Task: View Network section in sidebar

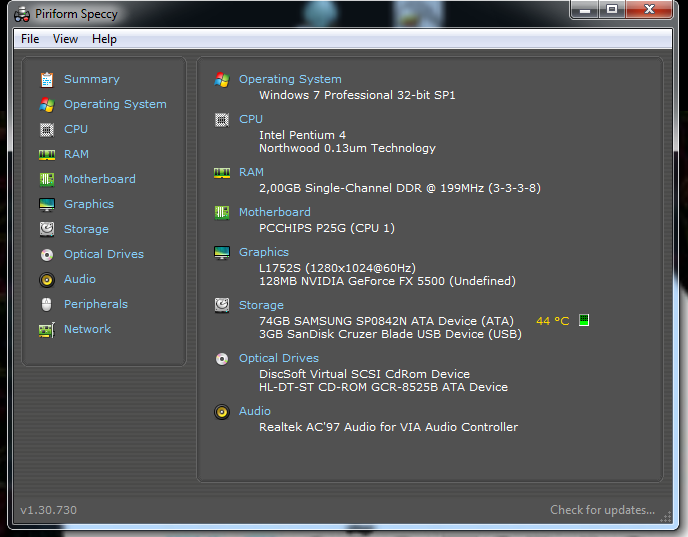Action: (87, 329)
